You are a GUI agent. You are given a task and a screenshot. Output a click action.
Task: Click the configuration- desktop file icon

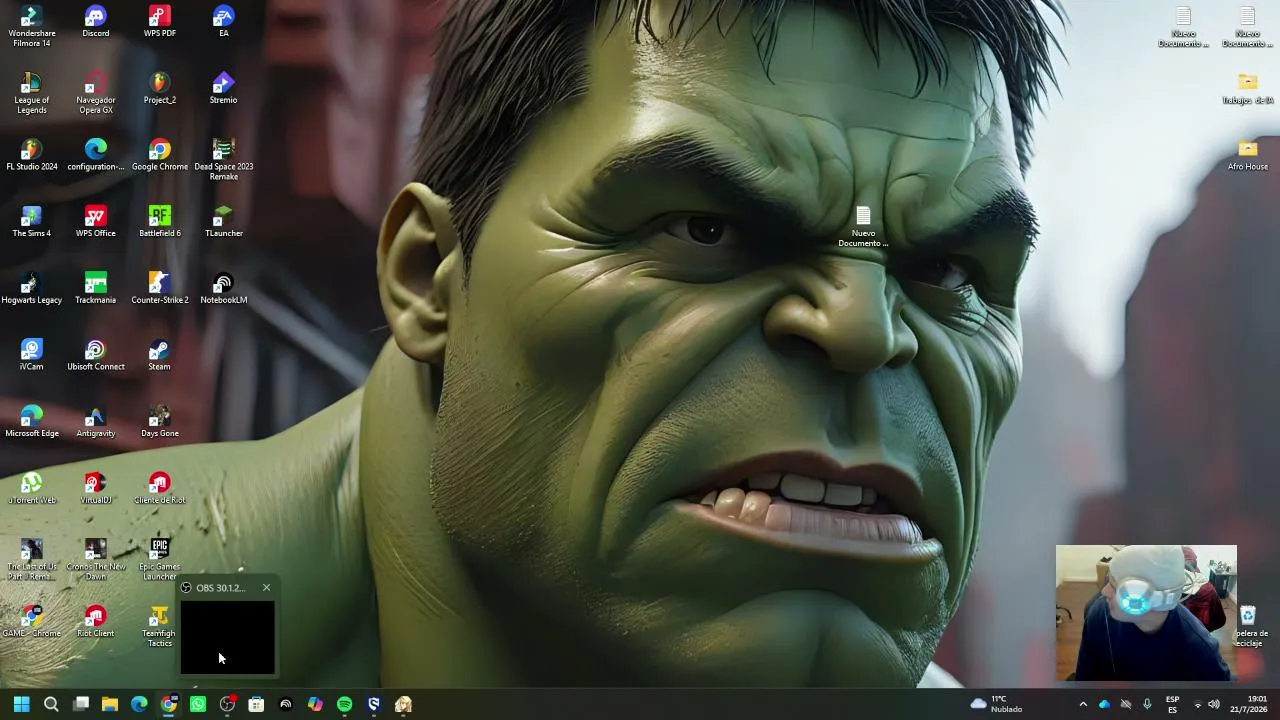coord(96,155)
